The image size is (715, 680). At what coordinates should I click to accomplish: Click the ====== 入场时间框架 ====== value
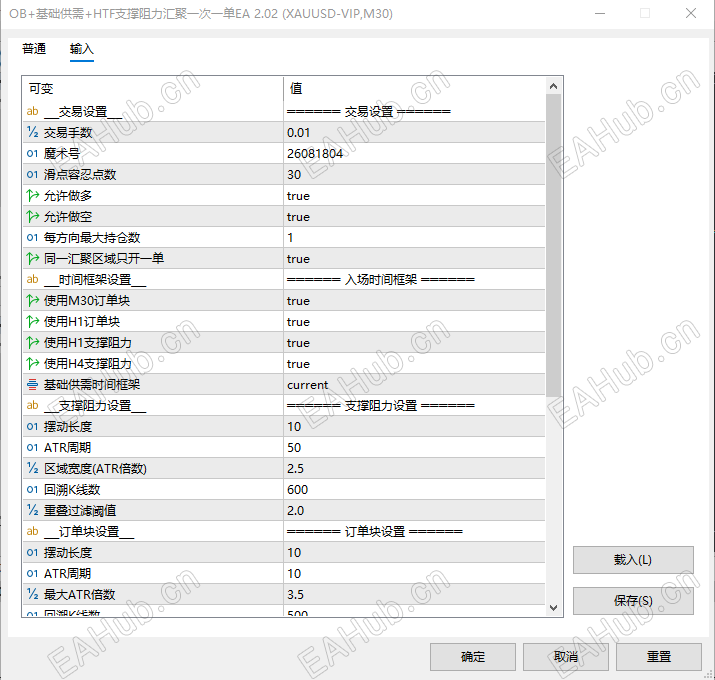coord(380,279)
